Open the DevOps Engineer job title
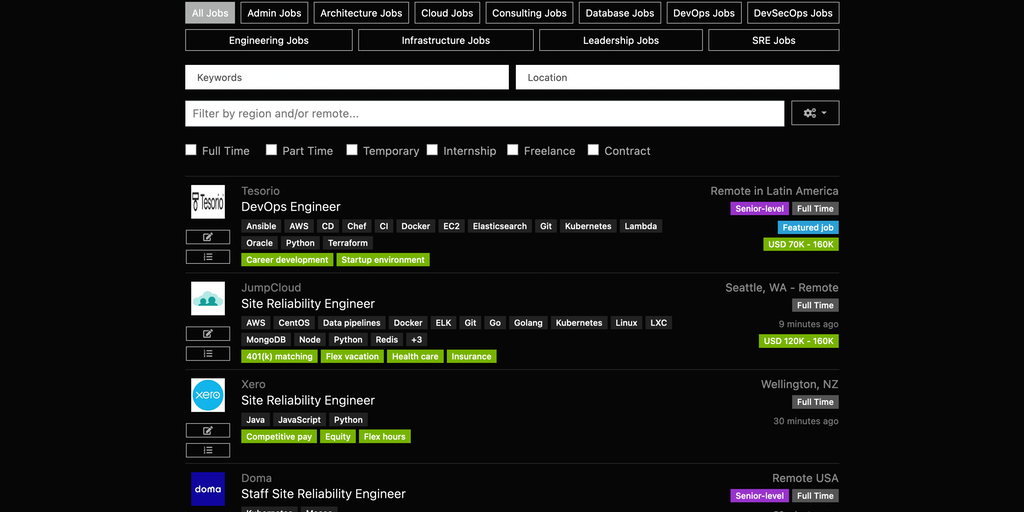Image resolution: width=1024 pixels, height=512 pixels. [x=291, y=207]
